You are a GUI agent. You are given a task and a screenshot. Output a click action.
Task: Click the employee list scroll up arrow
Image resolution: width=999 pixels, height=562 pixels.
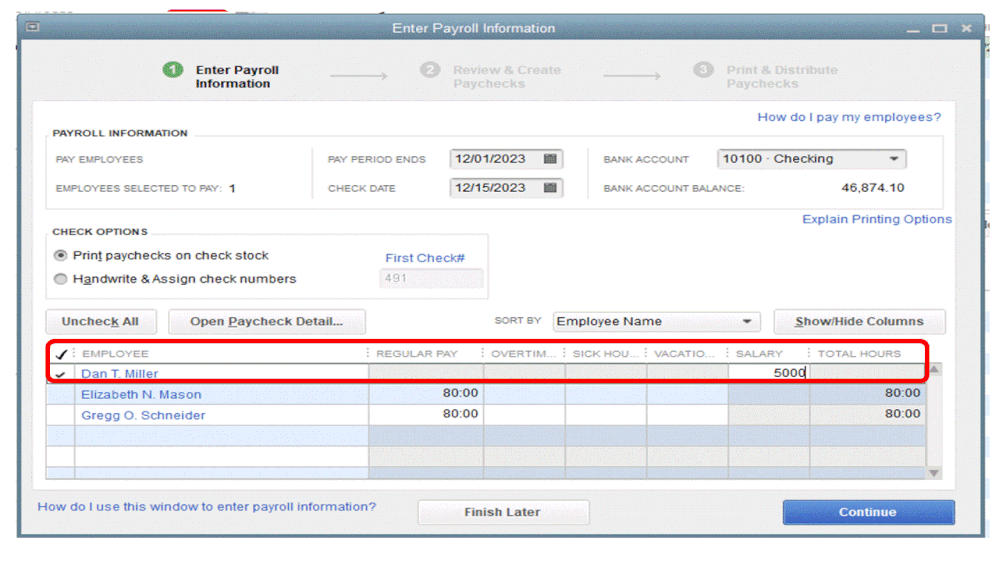click(935, 370)
